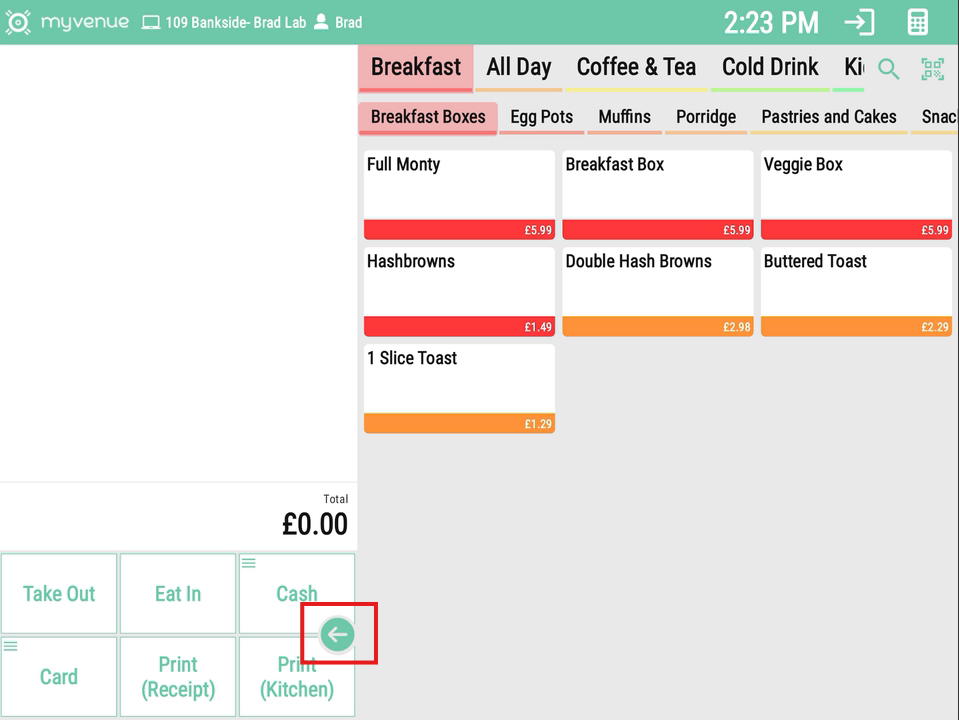
Task: Click the calculator icon in header
Action: pyautogui.click(x=917, y=22)
